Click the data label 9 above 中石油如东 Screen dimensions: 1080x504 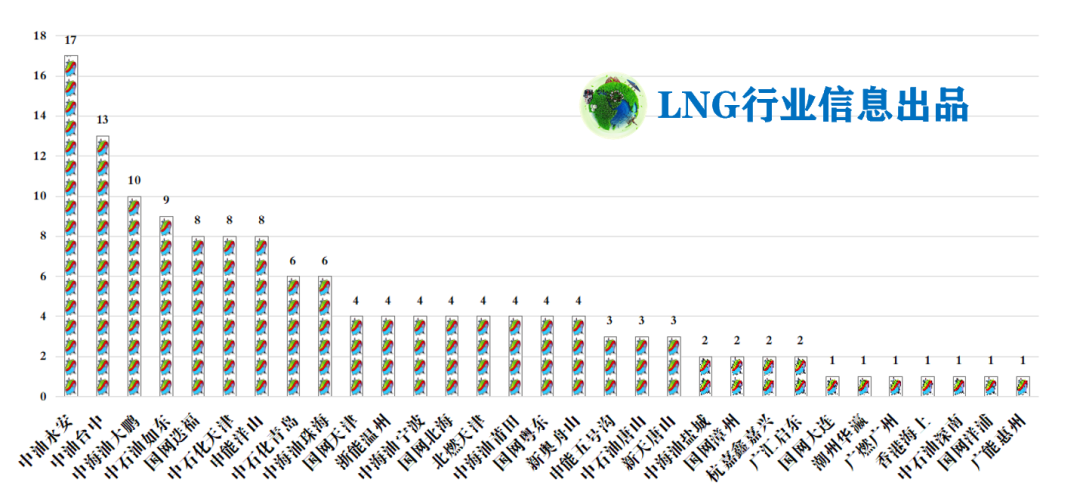coord(166,200)
